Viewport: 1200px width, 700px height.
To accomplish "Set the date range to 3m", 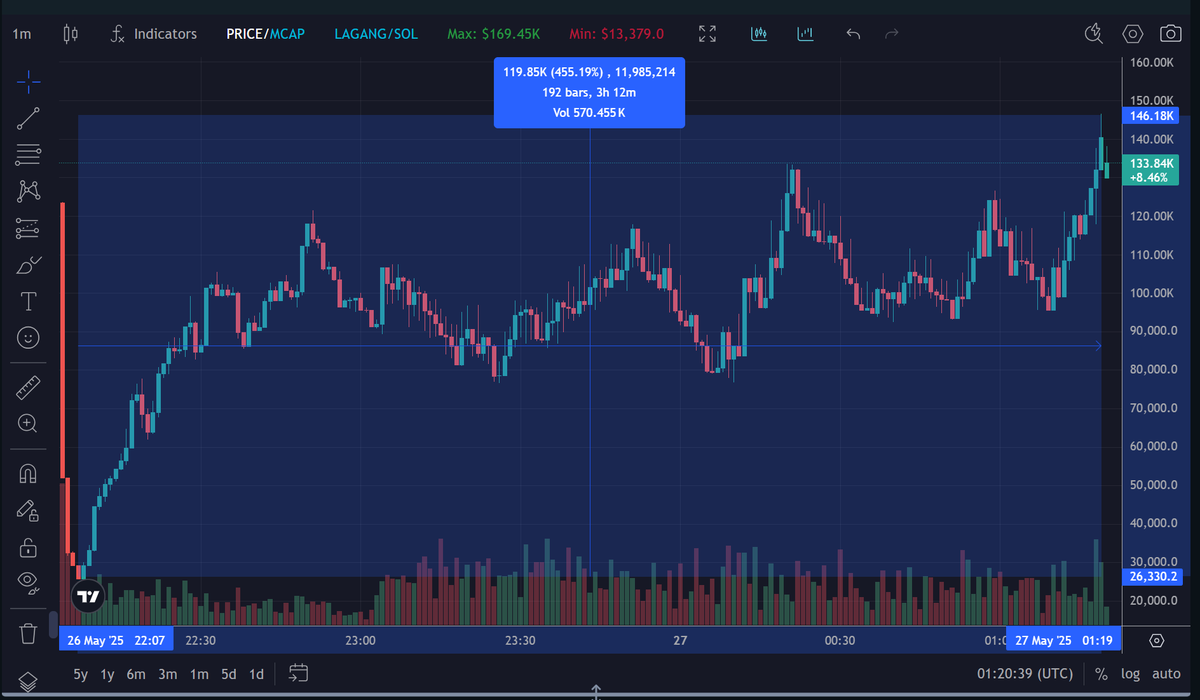I will [x=168, y=674].
